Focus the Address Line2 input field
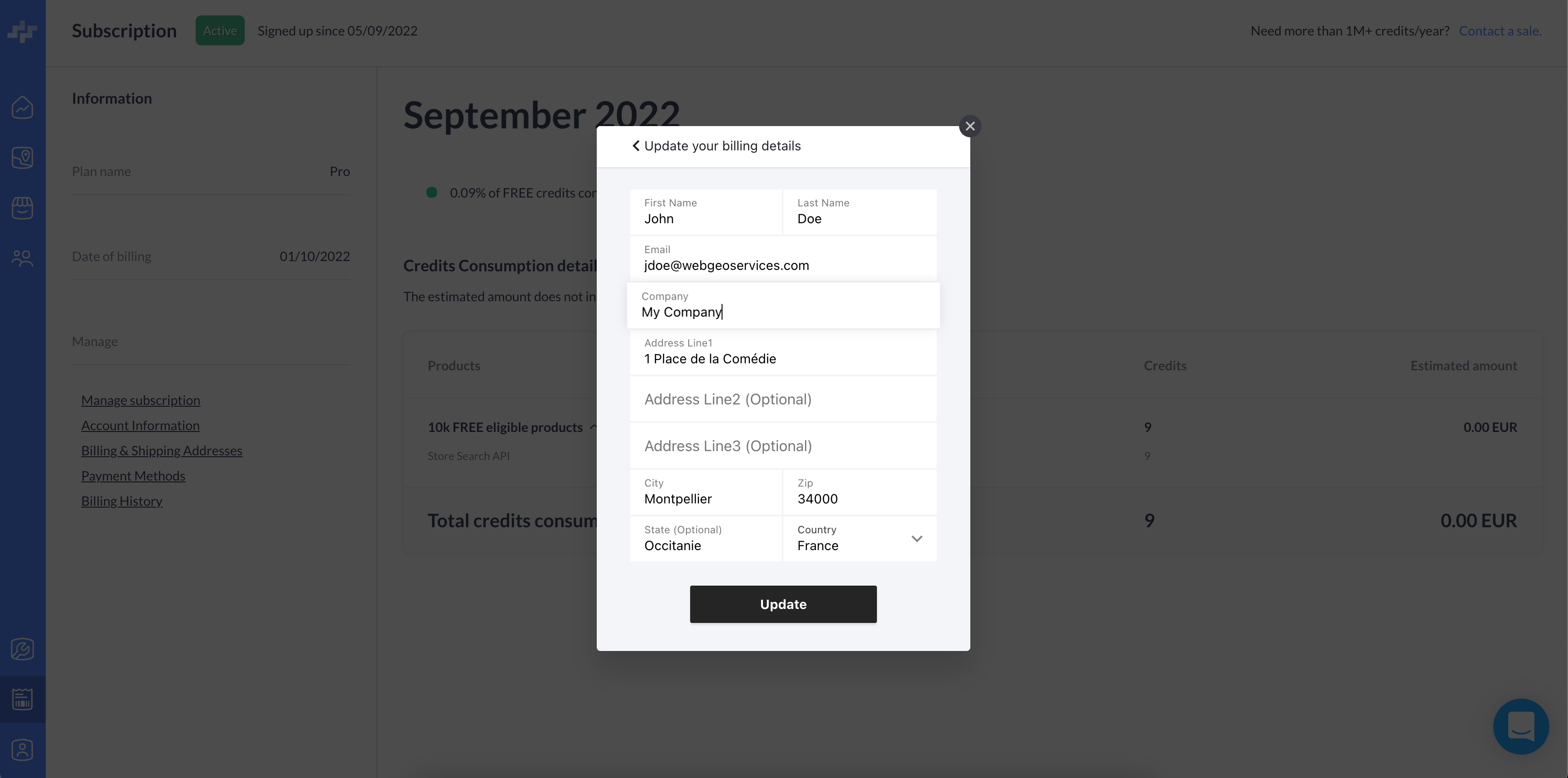This screenshot has height=778, width=1568. [x=783, y=399]
